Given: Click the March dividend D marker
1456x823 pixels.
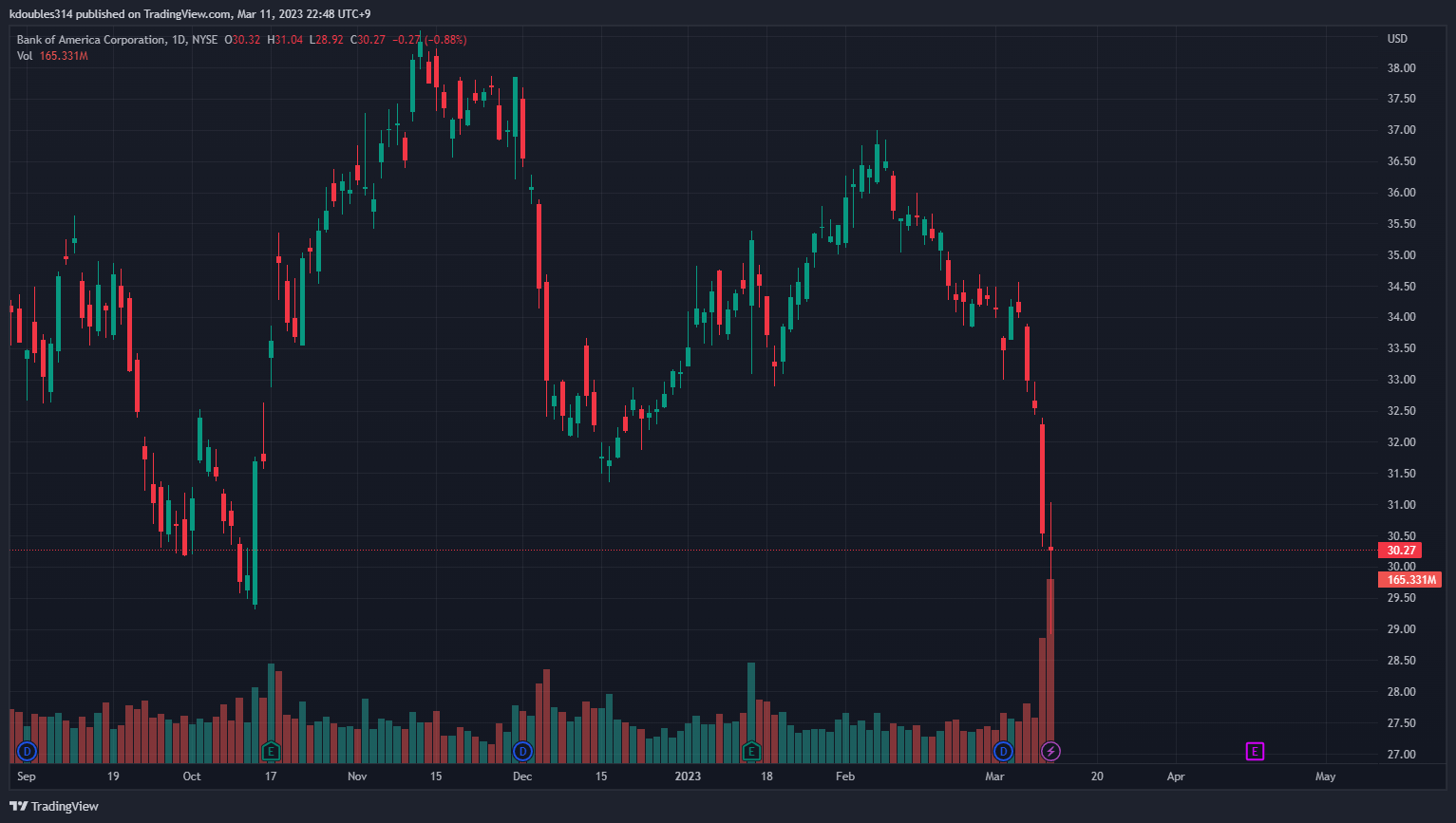Looking at the screenshot, I should [x=1003, y=752].
